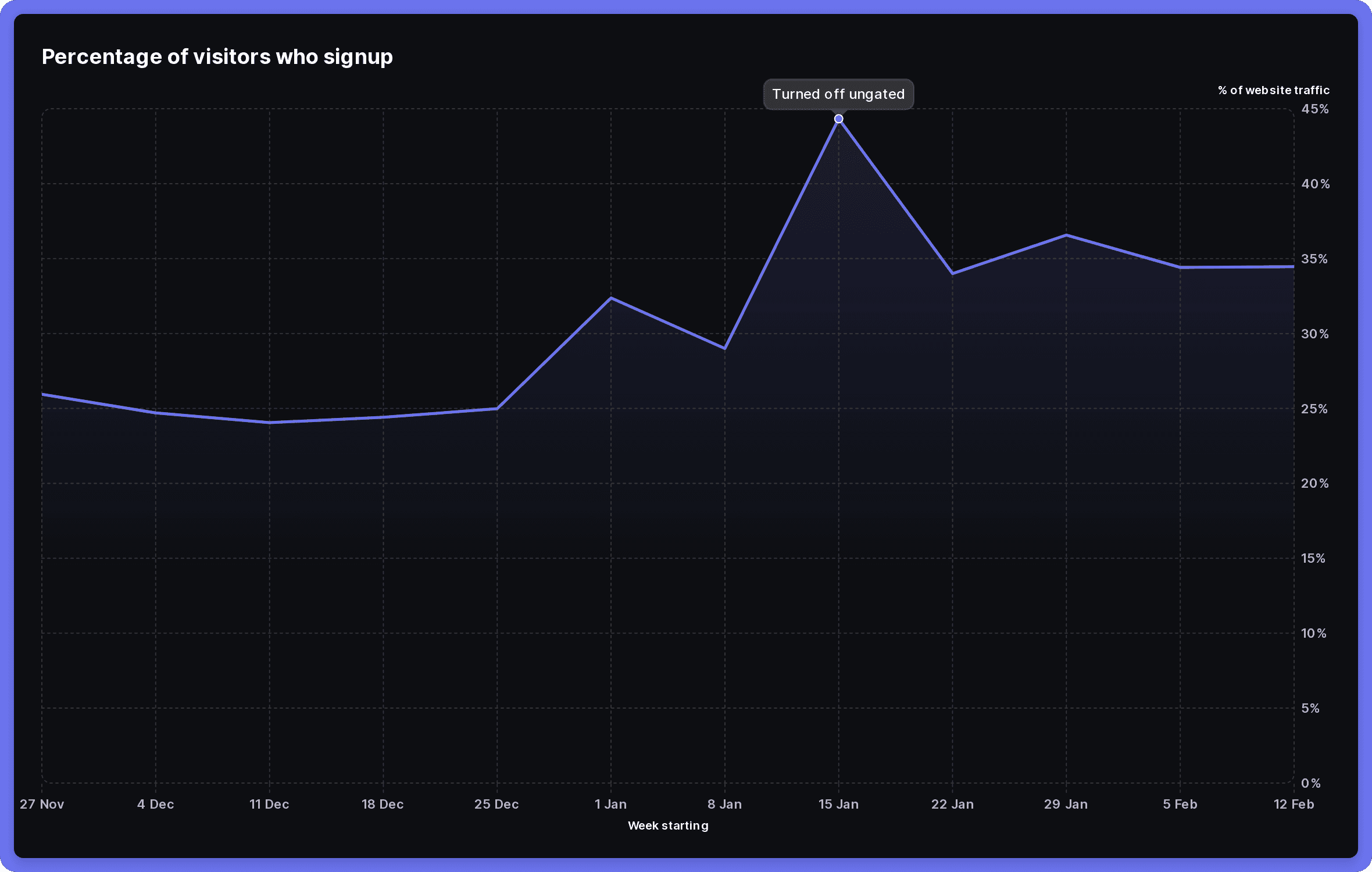Viewport: 1372px width, 872px height.
Task: Select the 8 Jan date label
Action: 724,804
